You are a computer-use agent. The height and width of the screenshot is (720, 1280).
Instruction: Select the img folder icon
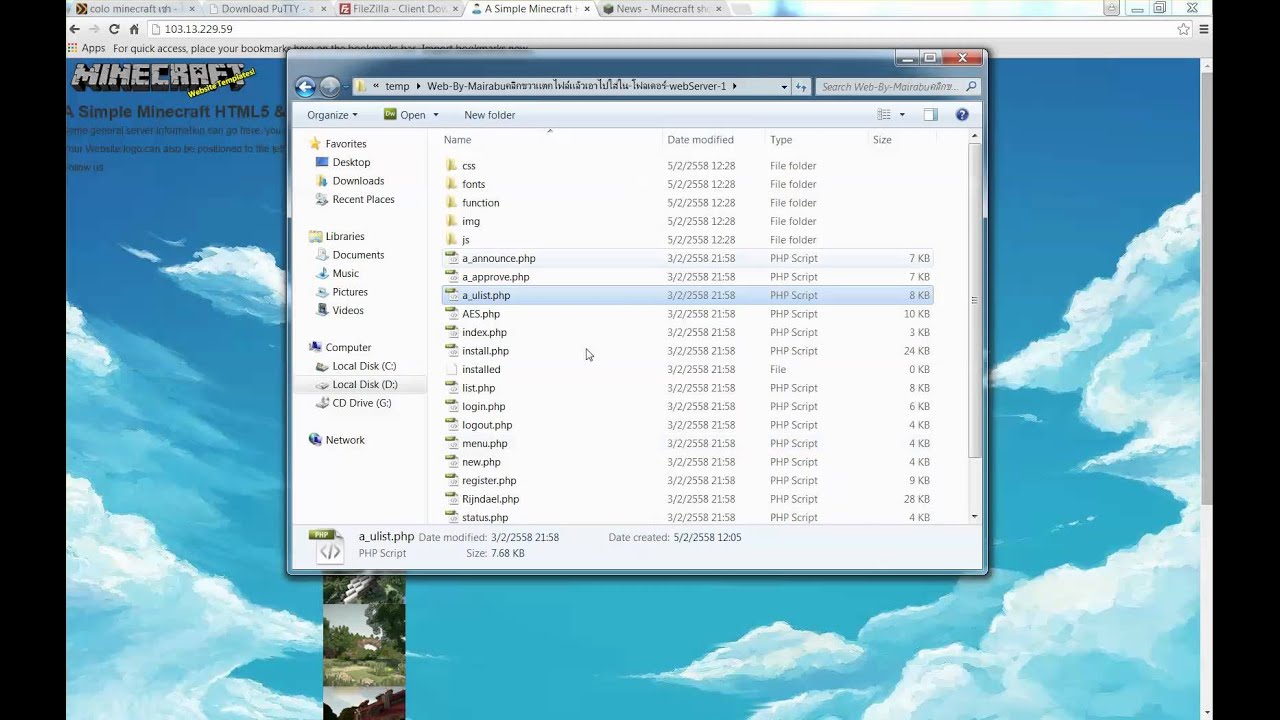(x=451, y=221)
